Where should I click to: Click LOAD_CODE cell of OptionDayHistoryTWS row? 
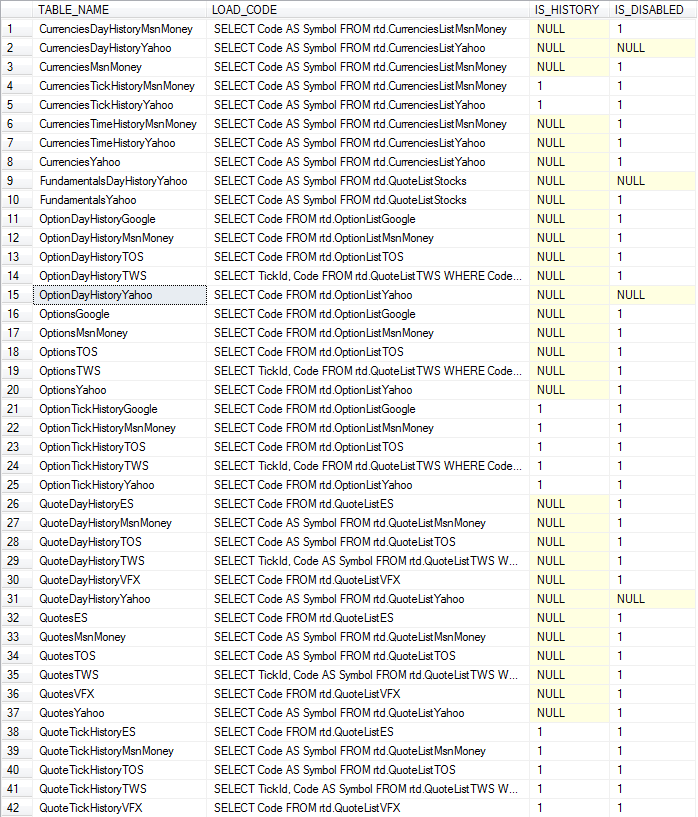pos(368,276)
